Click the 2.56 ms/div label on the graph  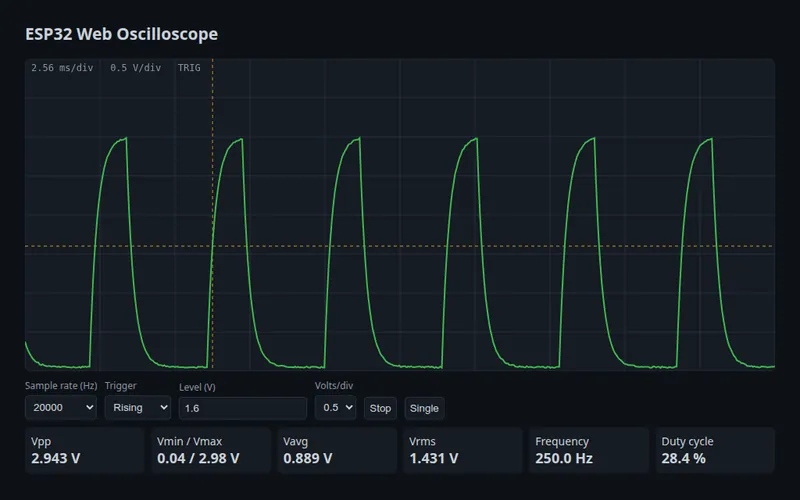[62, 68]
